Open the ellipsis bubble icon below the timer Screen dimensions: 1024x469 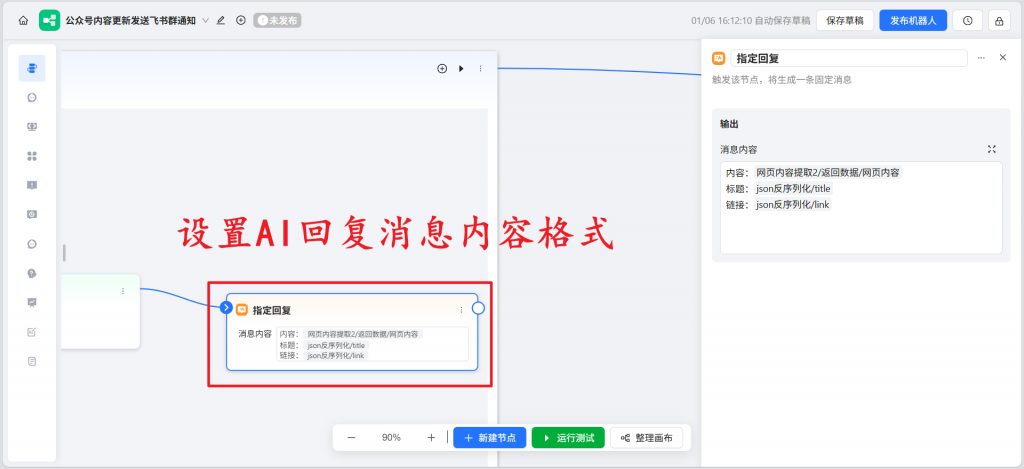(x=32, y=244)
